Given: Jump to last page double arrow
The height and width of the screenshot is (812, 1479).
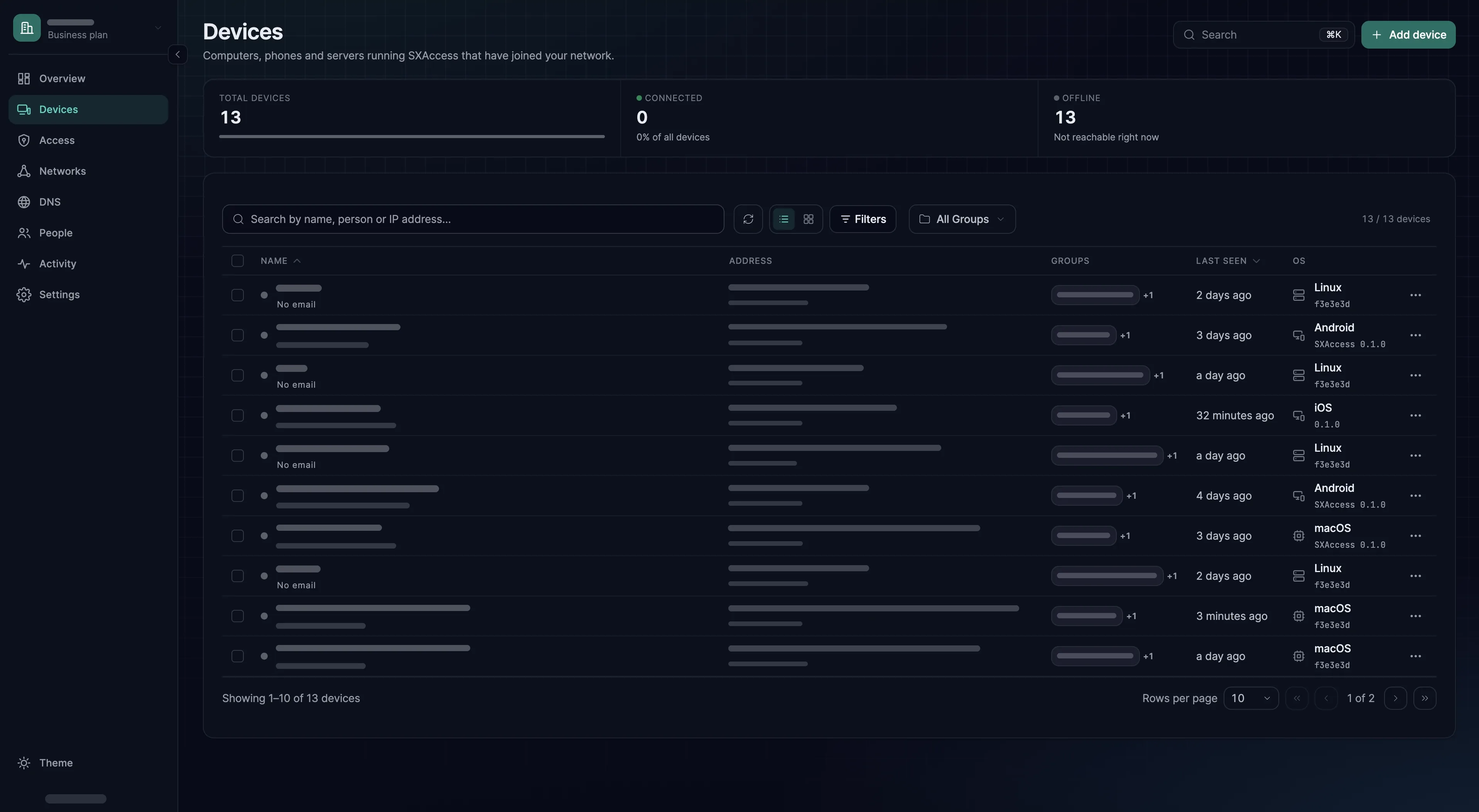Looking at the screenshot, I should click(1425, 698).
